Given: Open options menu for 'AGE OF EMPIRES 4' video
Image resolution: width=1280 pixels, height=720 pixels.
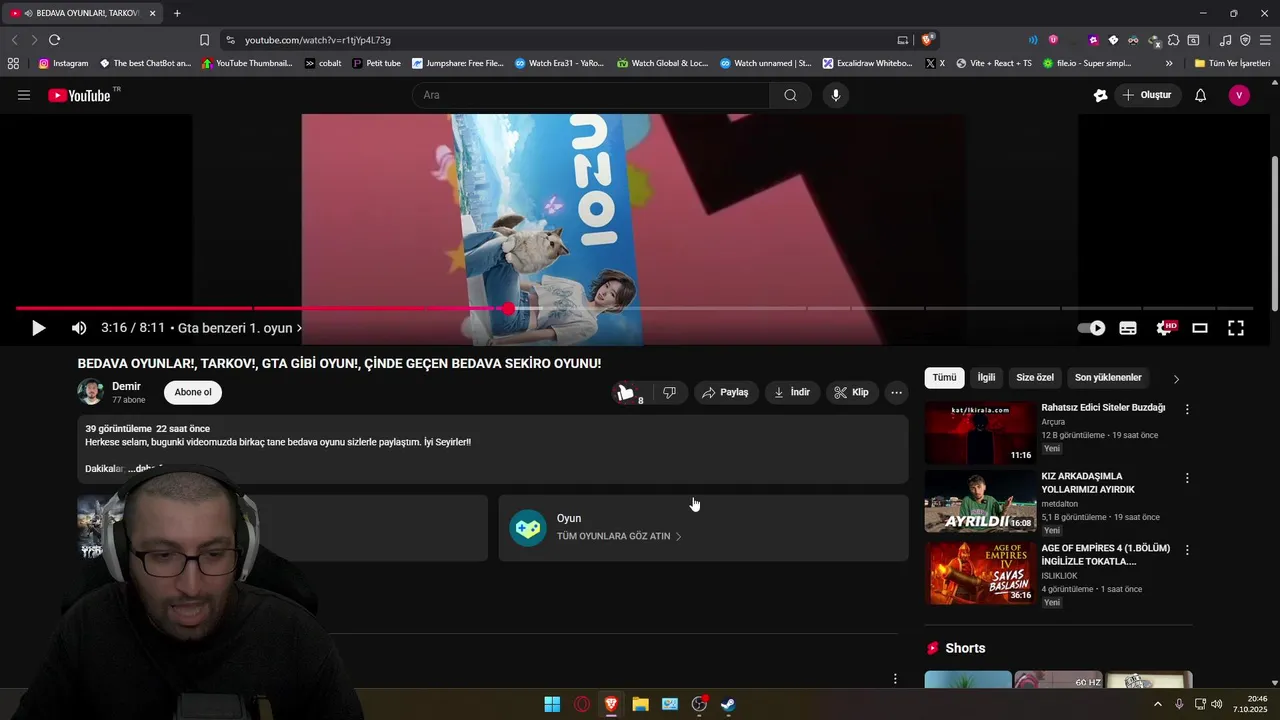Looking at the screenshot, I should tap(1187, 550).
